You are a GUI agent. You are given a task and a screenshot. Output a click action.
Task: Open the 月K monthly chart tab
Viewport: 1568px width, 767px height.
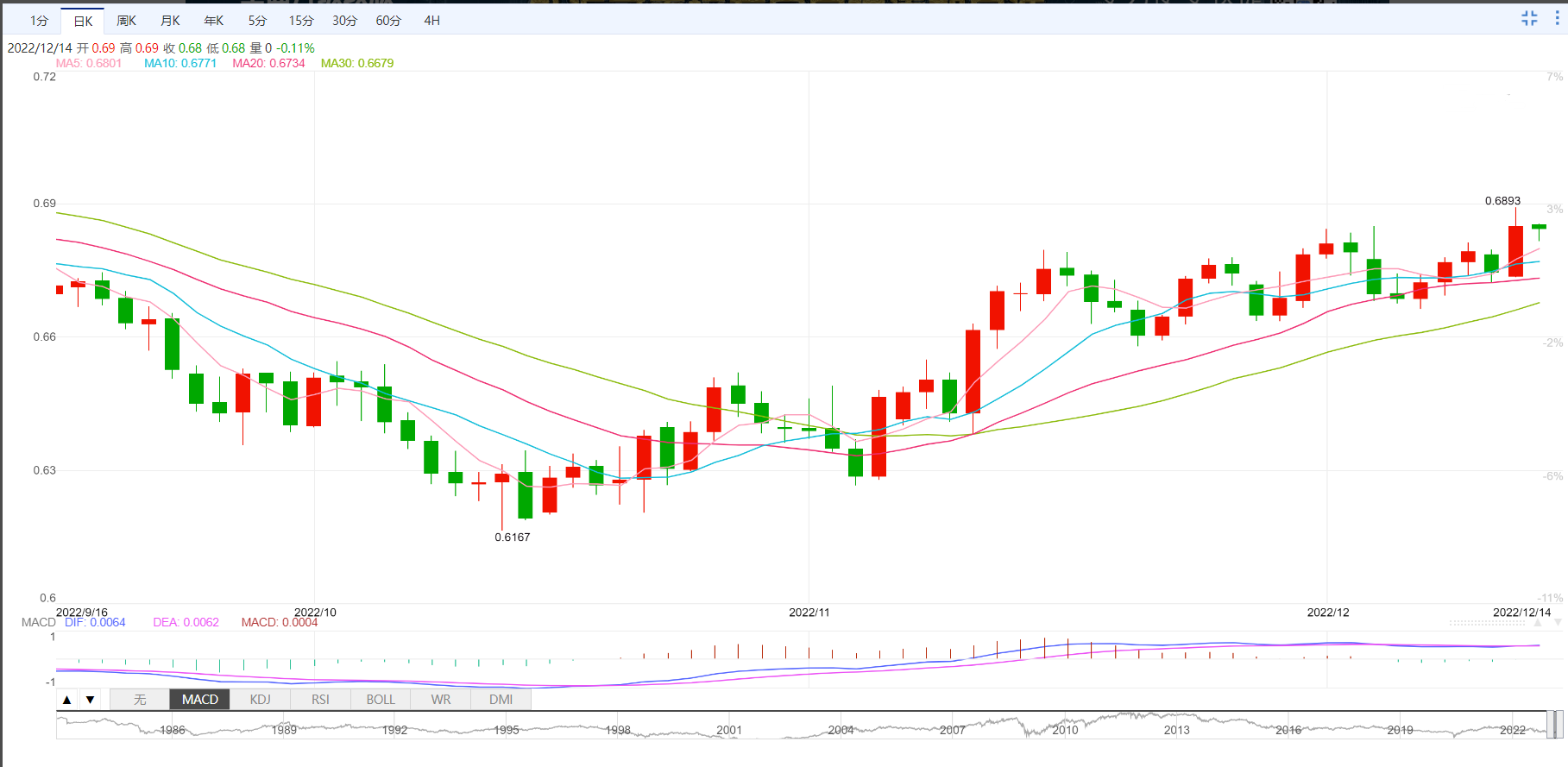[x=171, y=21]
